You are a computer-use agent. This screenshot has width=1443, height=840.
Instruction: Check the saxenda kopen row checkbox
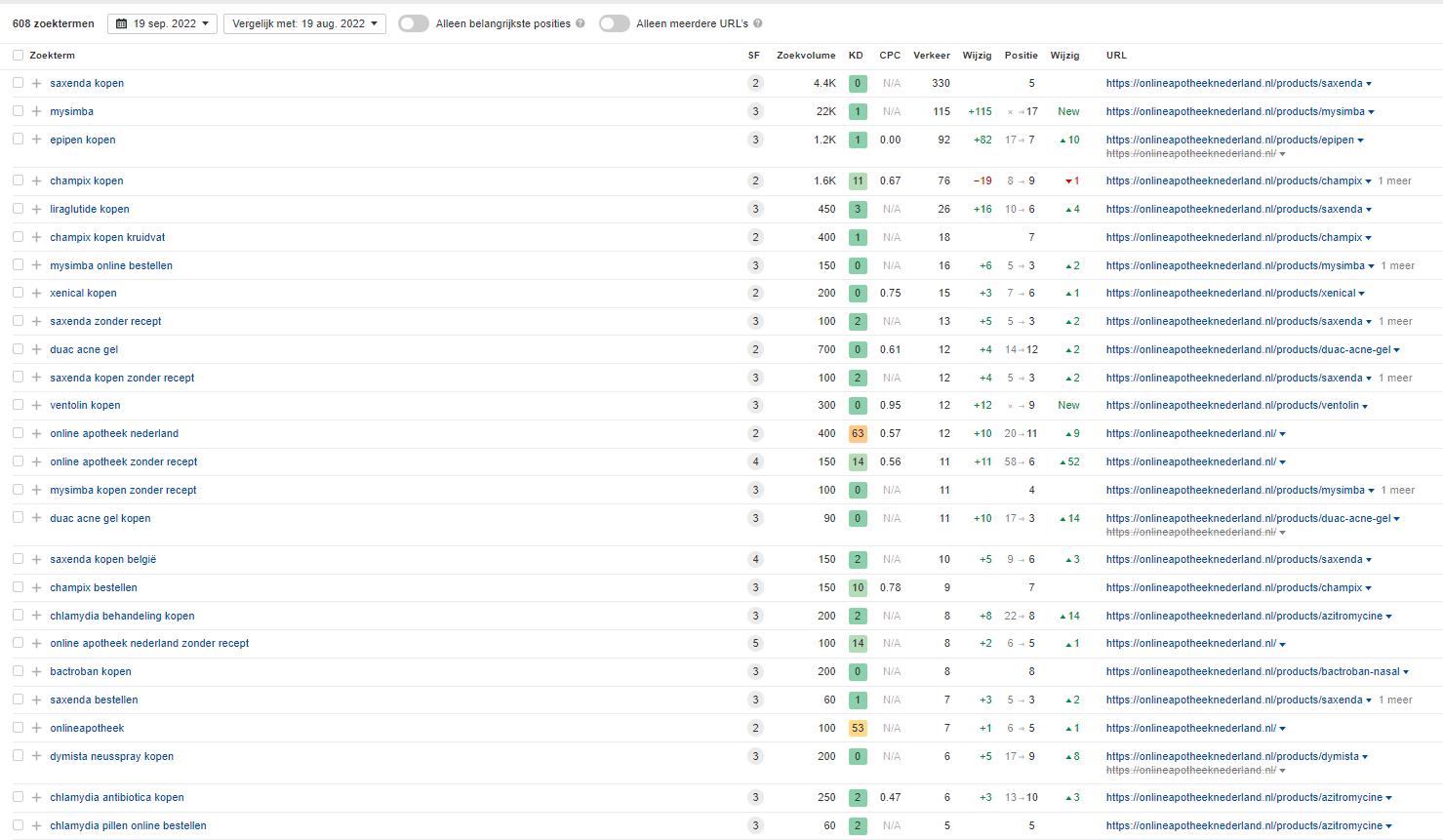[18, 83]
